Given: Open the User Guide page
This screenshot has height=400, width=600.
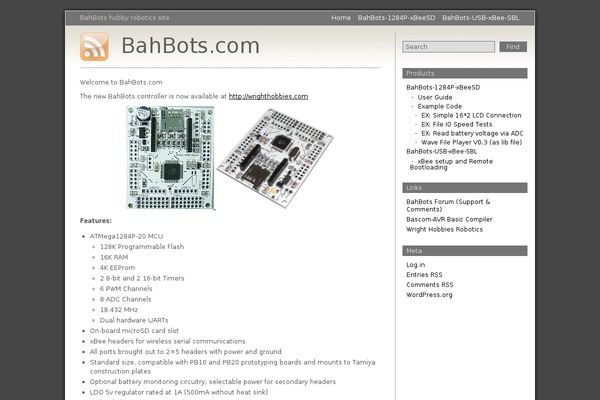Looking at the screenshot, I should (x=435, y=97).
